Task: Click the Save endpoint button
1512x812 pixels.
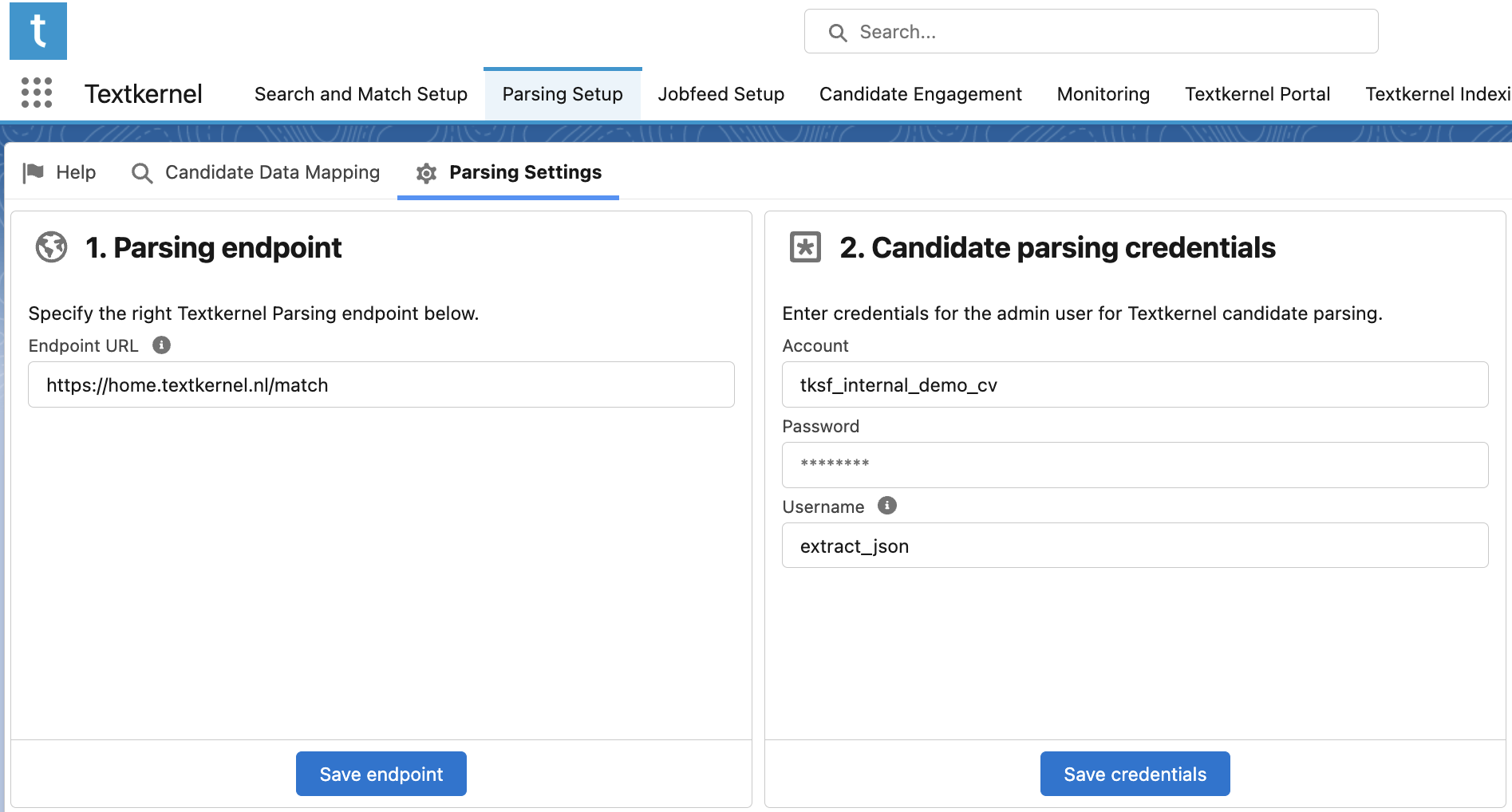Action: [381, 774]
